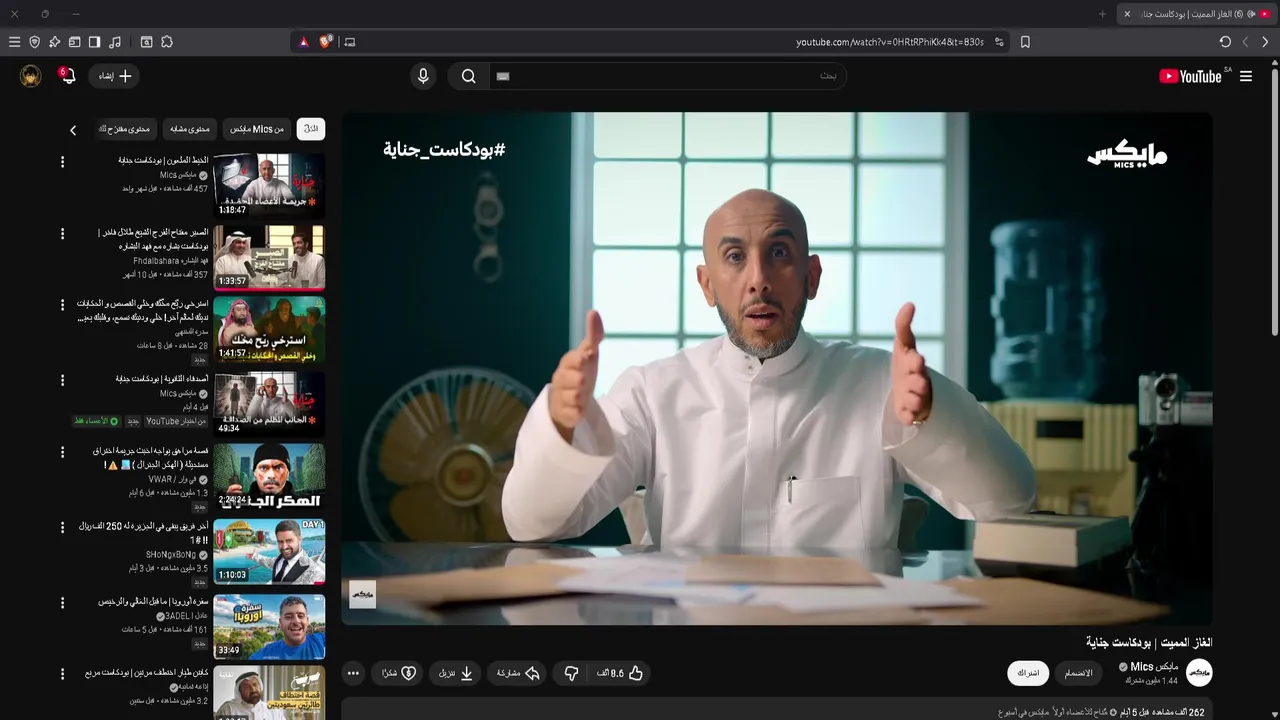Click the Brave Rewards triangle icon
1280x720 pixels.
(304, 42)
